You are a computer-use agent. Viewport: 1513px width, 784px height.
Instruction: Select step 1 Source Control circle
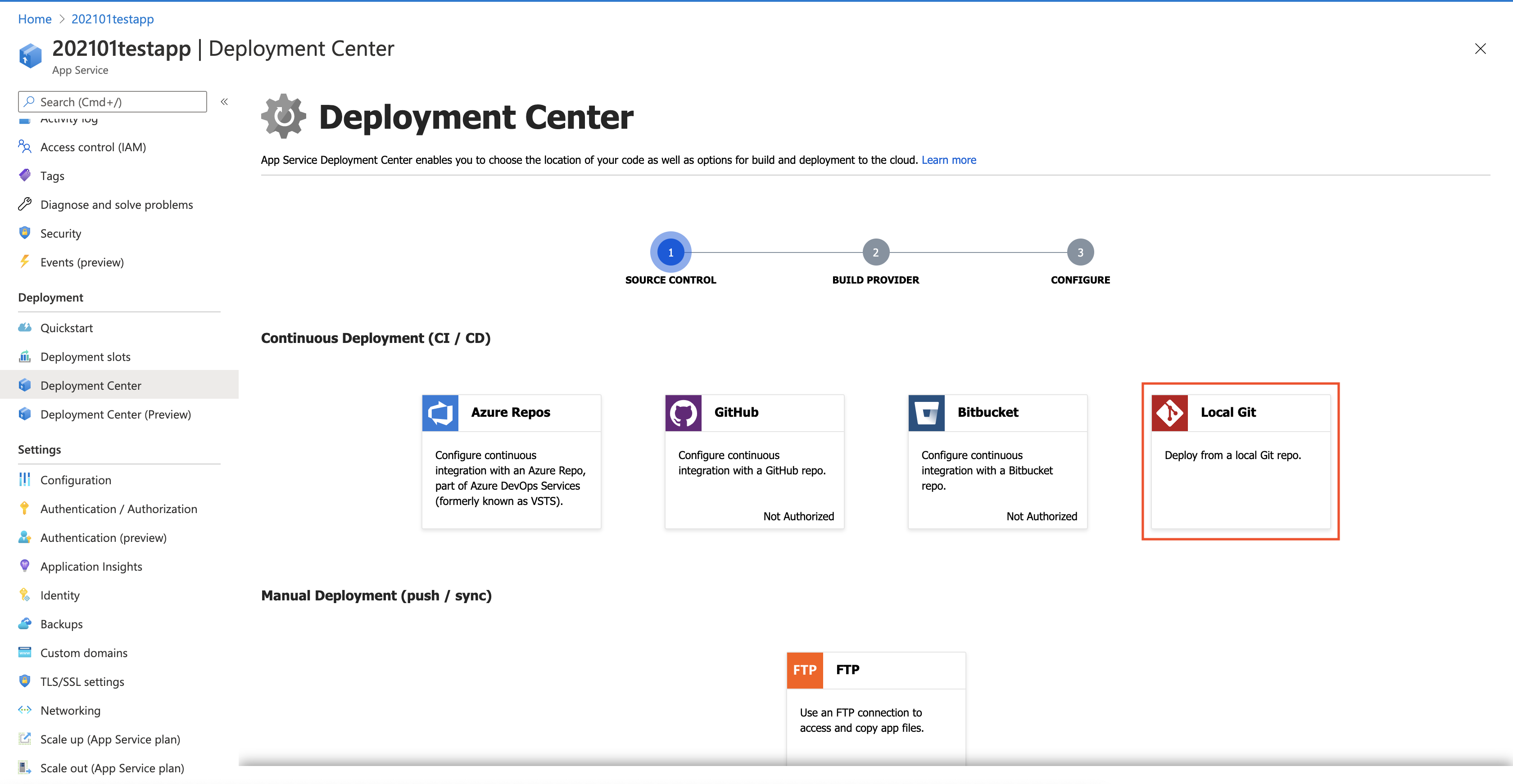pyautogui.click(x=670, y=252)
